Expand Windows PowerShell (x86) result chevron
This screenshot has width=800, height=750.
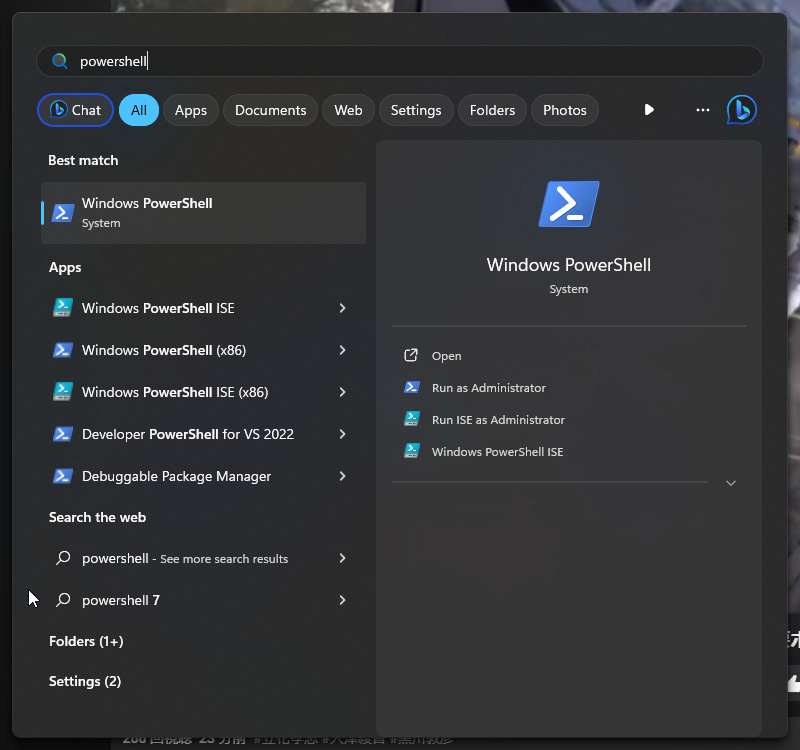342,350
